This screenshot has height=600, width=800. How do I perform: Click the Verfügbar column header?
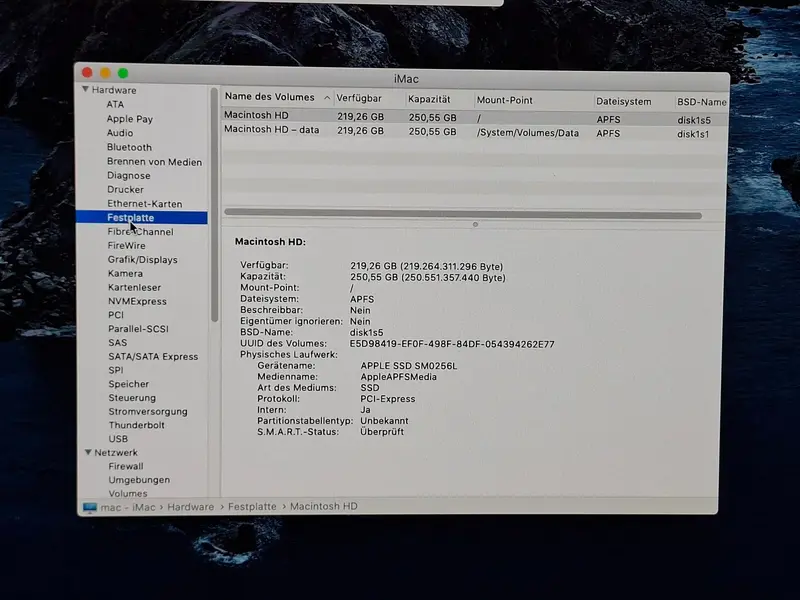pos(359,98)
